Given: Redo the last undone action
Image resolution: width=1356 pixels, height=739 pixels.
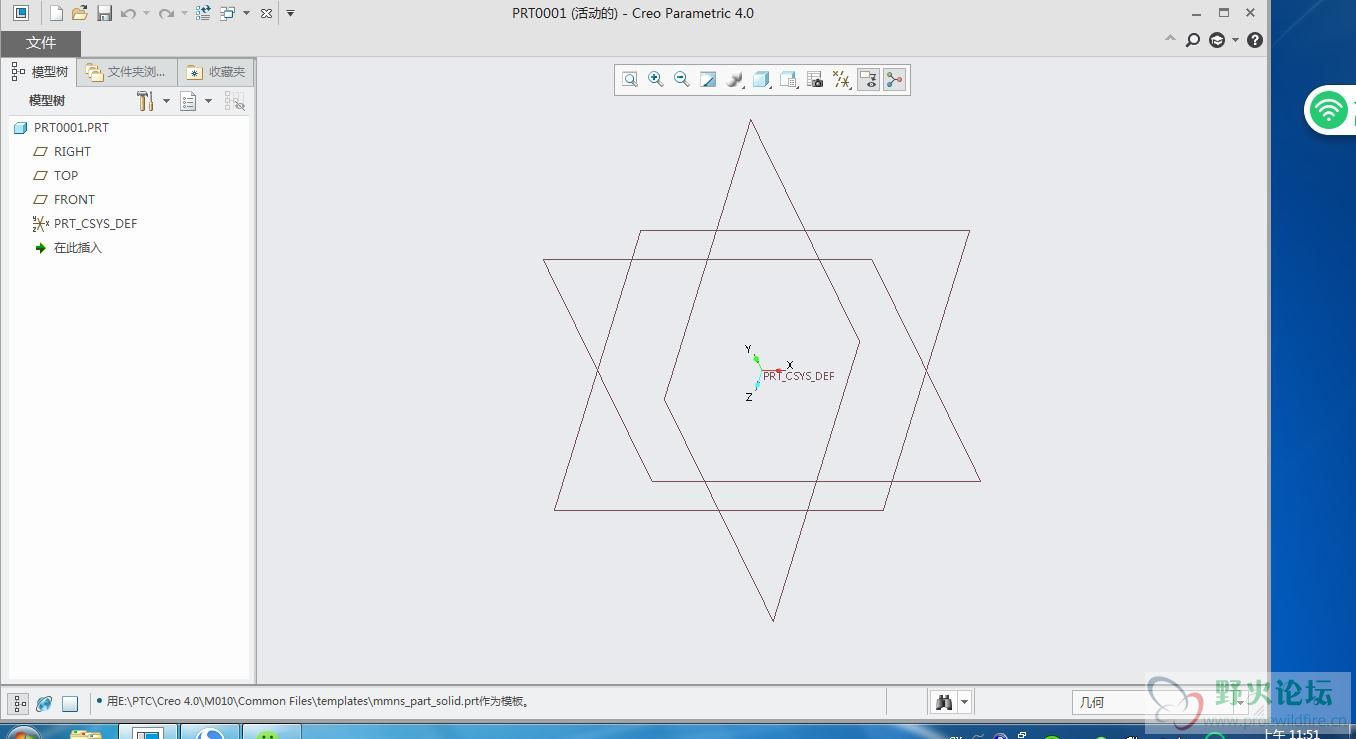Looking at the screenshot, I should pos(166,13).
